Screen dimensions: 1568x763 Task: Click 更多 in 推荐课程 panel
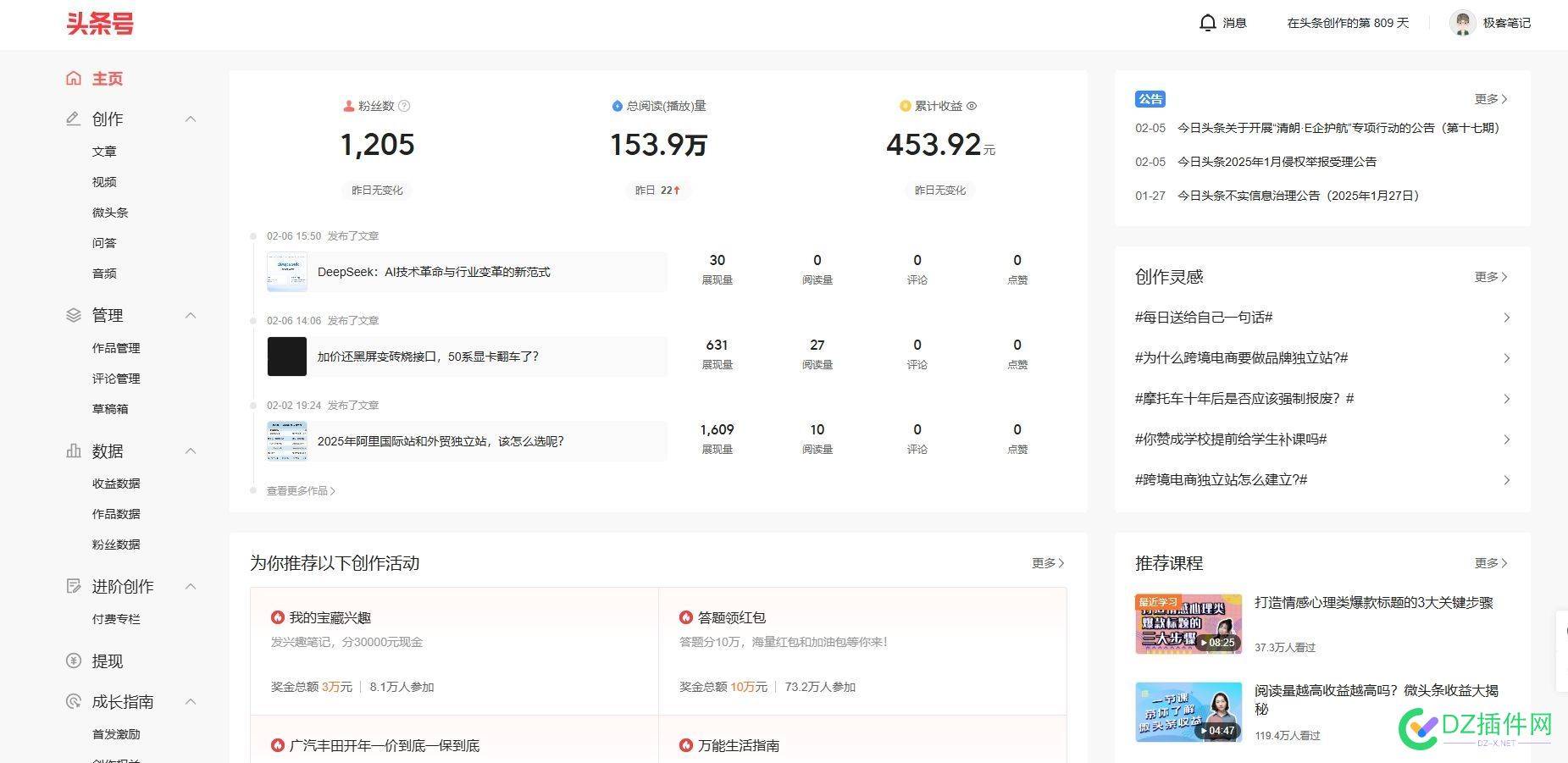click(x=1491, y=563)
